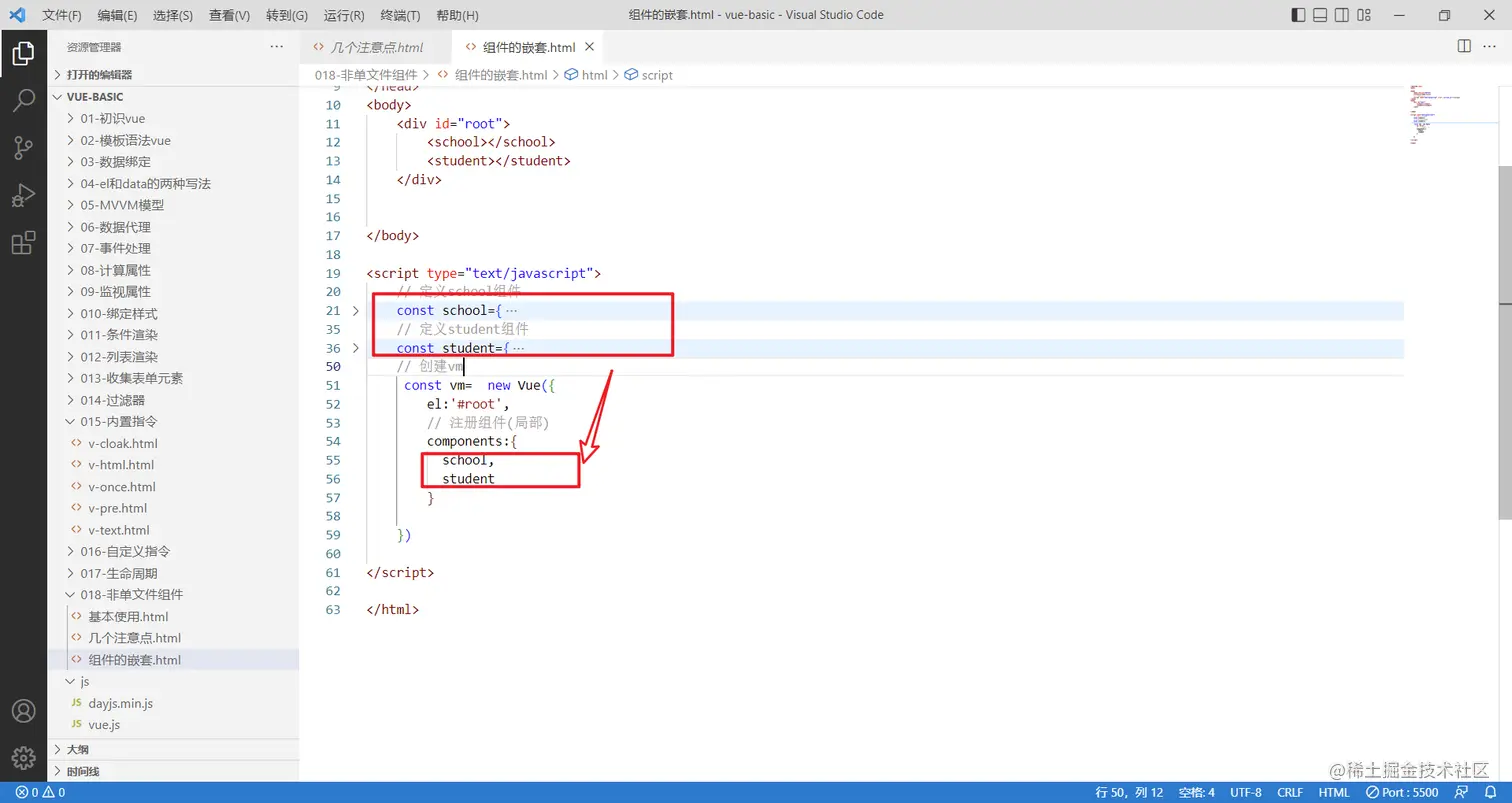Open notifications bell in status bar
The image size is (1512, 803).
coord(1491,792)
